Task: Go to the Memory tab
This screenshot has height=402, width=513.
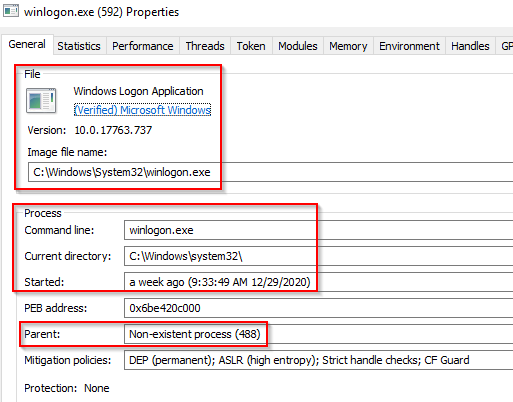Action: pos(348,46)
